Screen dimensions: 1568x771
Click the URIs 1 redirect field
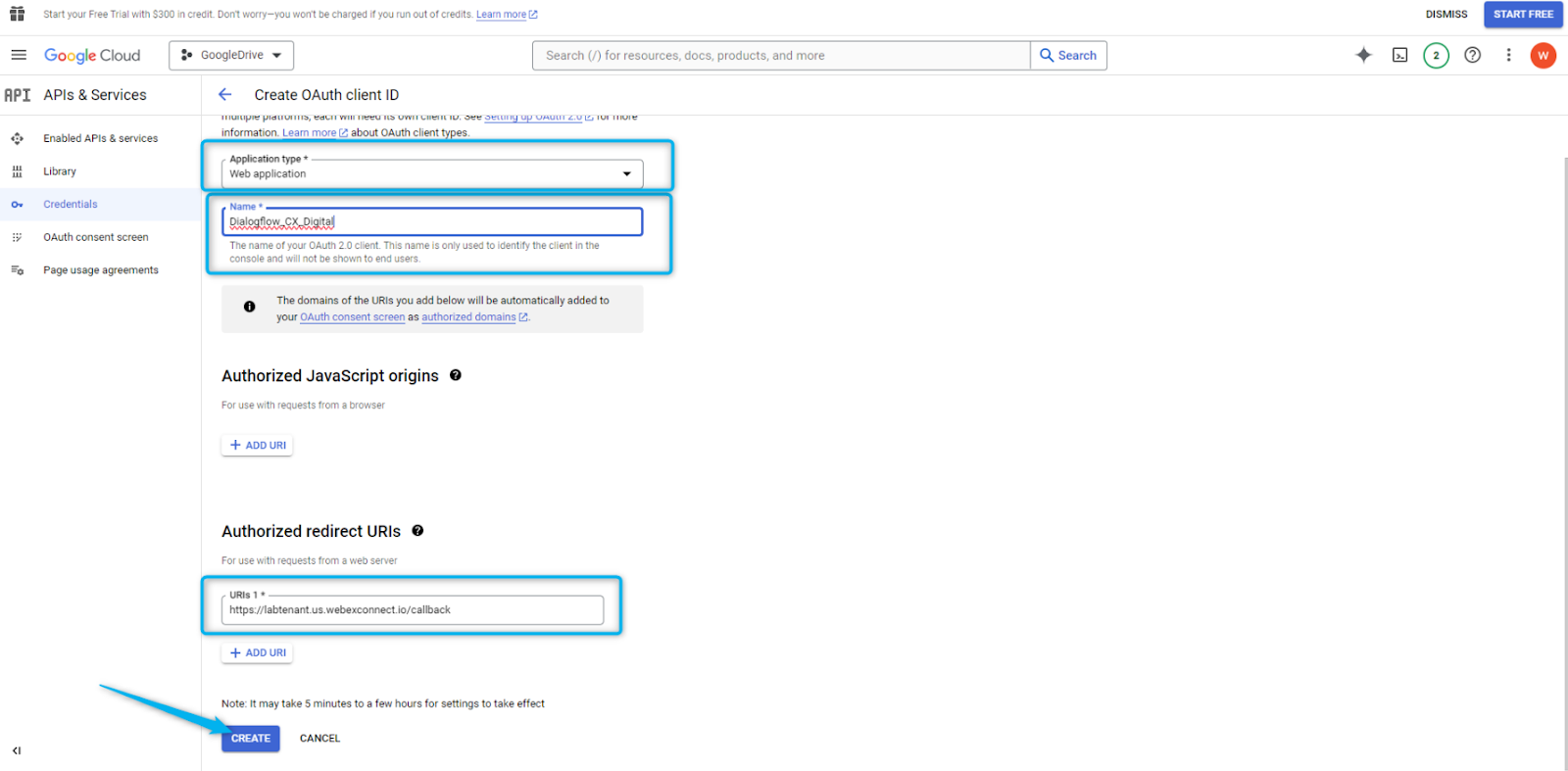coord(413,609)
